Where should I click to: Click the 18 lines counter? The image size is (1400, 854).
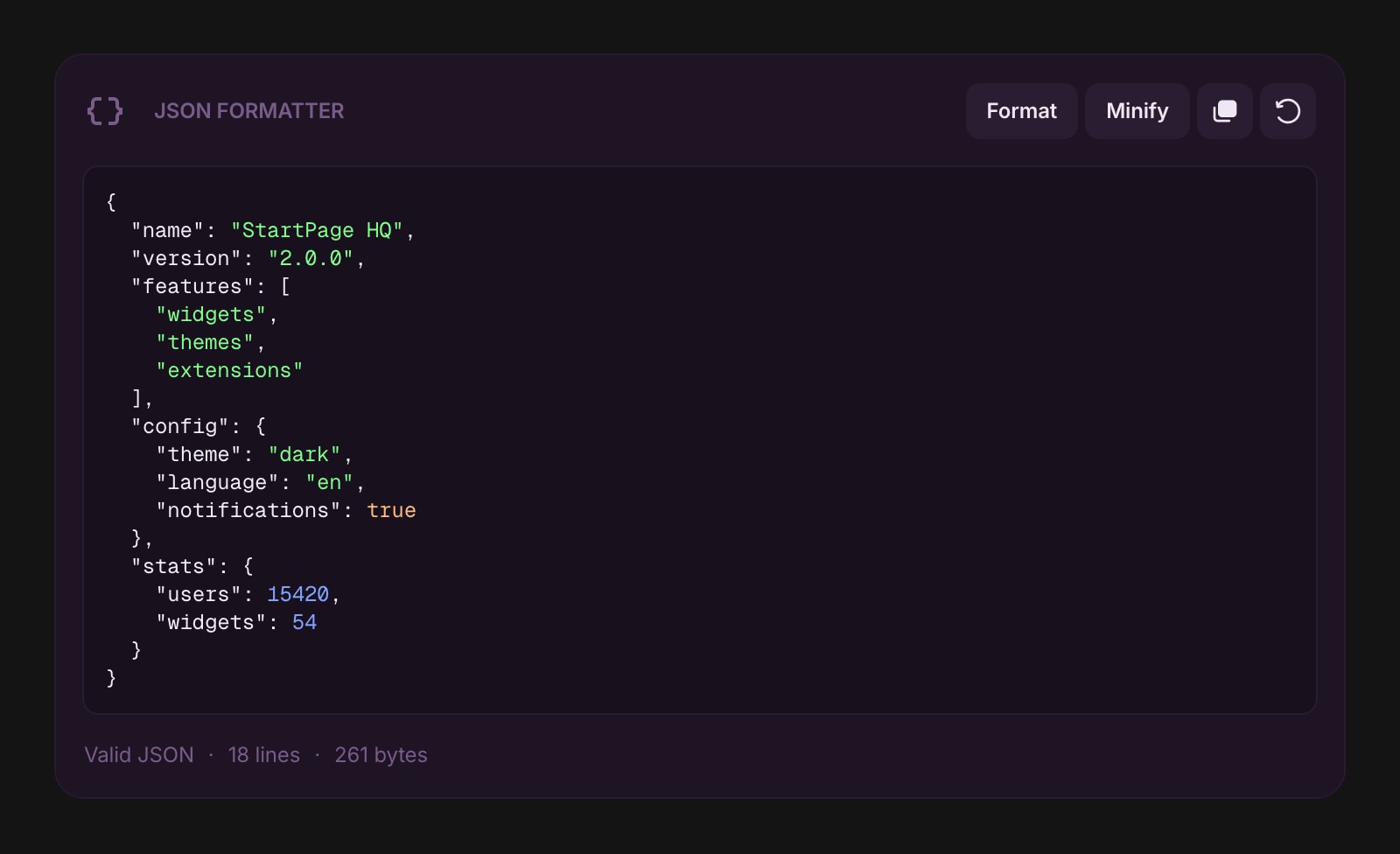[262, 754]
